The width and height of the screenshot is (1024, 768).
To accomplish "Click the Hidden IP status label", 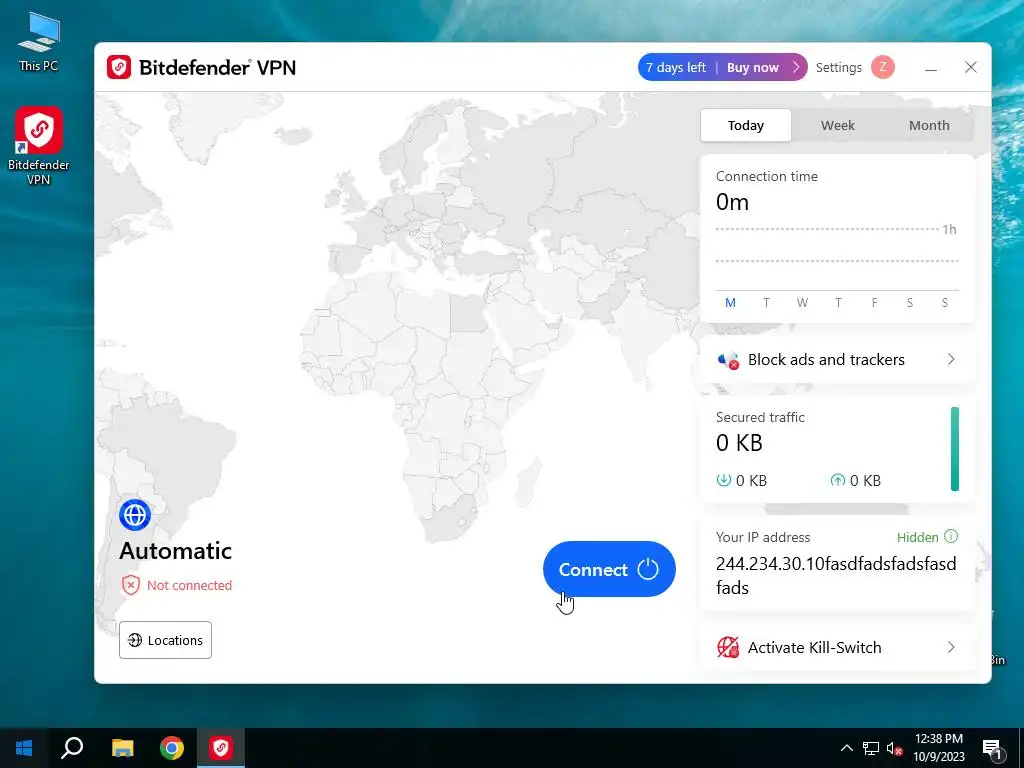I will pyautogui.click(x=918, y=537).
